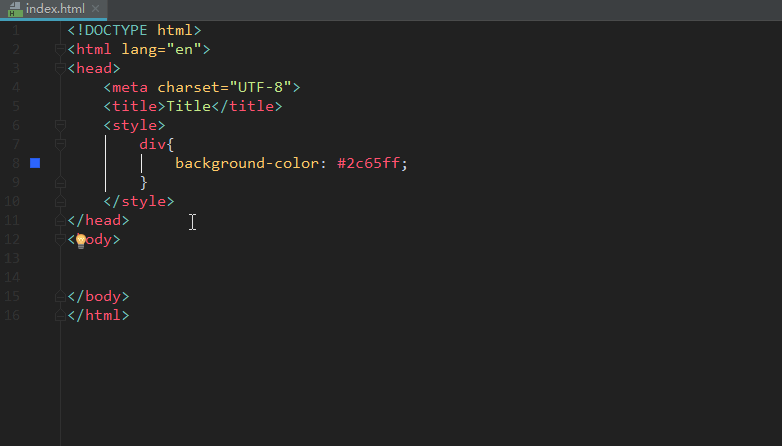The width and height of the screenshot is (782, 446).
Task: Select the index.html editor tab
Action: (53, 9)
